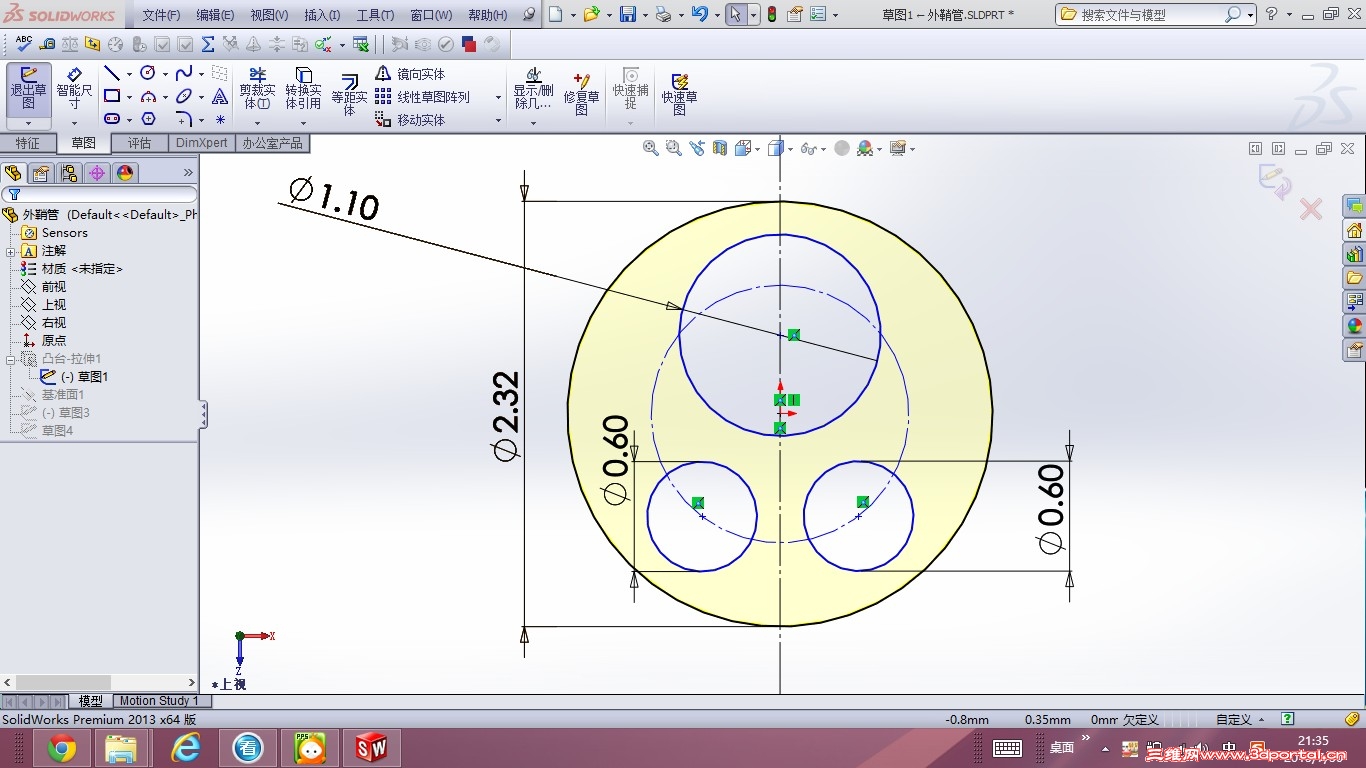Screen dimensions: 1366x768
Task: Click Mirror Entities (镜向实体)
Action: 410,74
